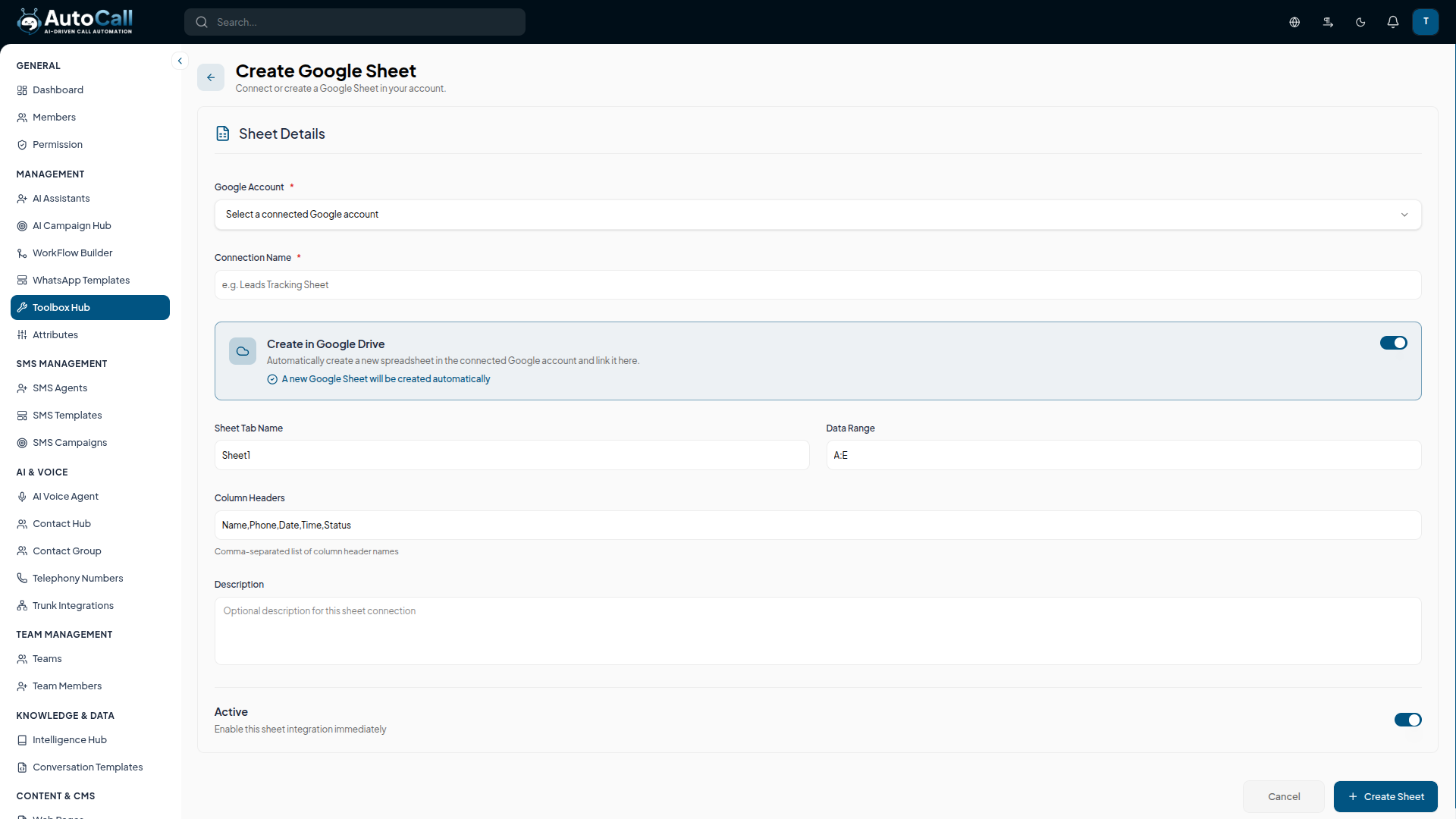Open SMS Templates in sidebar
The height and width of the screenshot is (819, 1456).
(89, 416)
